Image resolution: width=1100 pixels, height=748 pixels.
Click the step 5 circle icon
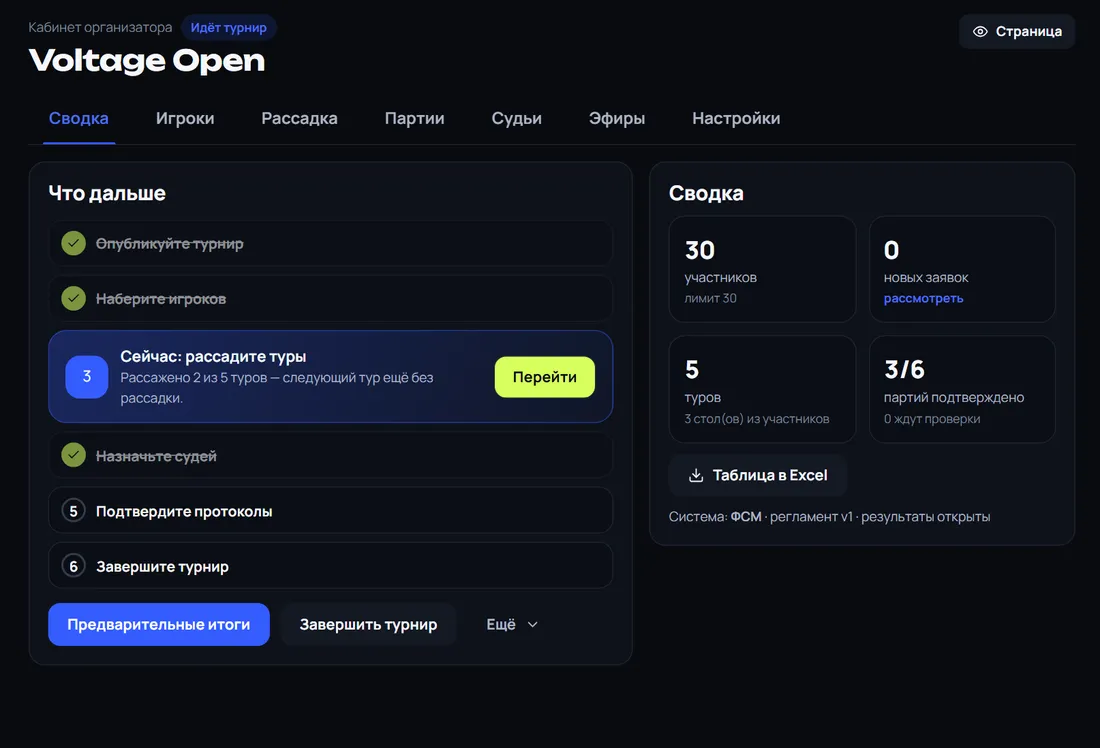[x=74, y=511]
